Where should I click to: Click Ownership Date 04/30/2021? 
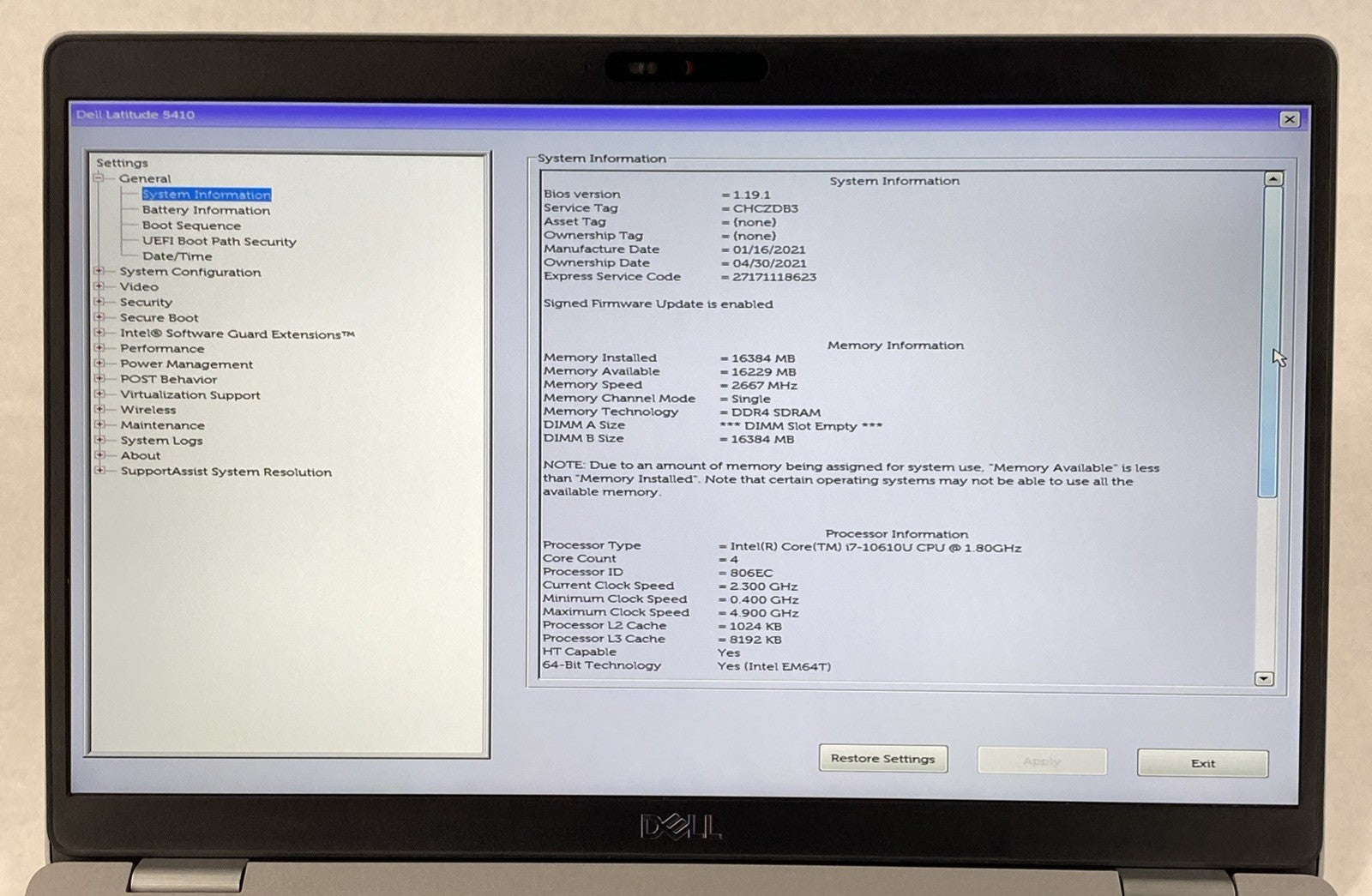click(x=768, y=263)
